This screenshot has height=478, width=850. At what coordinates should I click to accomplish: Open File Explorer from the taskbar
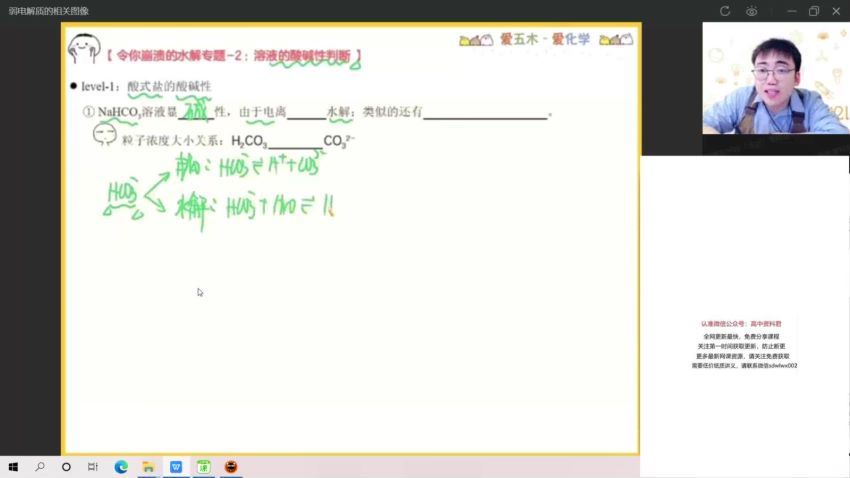point(149,467)
